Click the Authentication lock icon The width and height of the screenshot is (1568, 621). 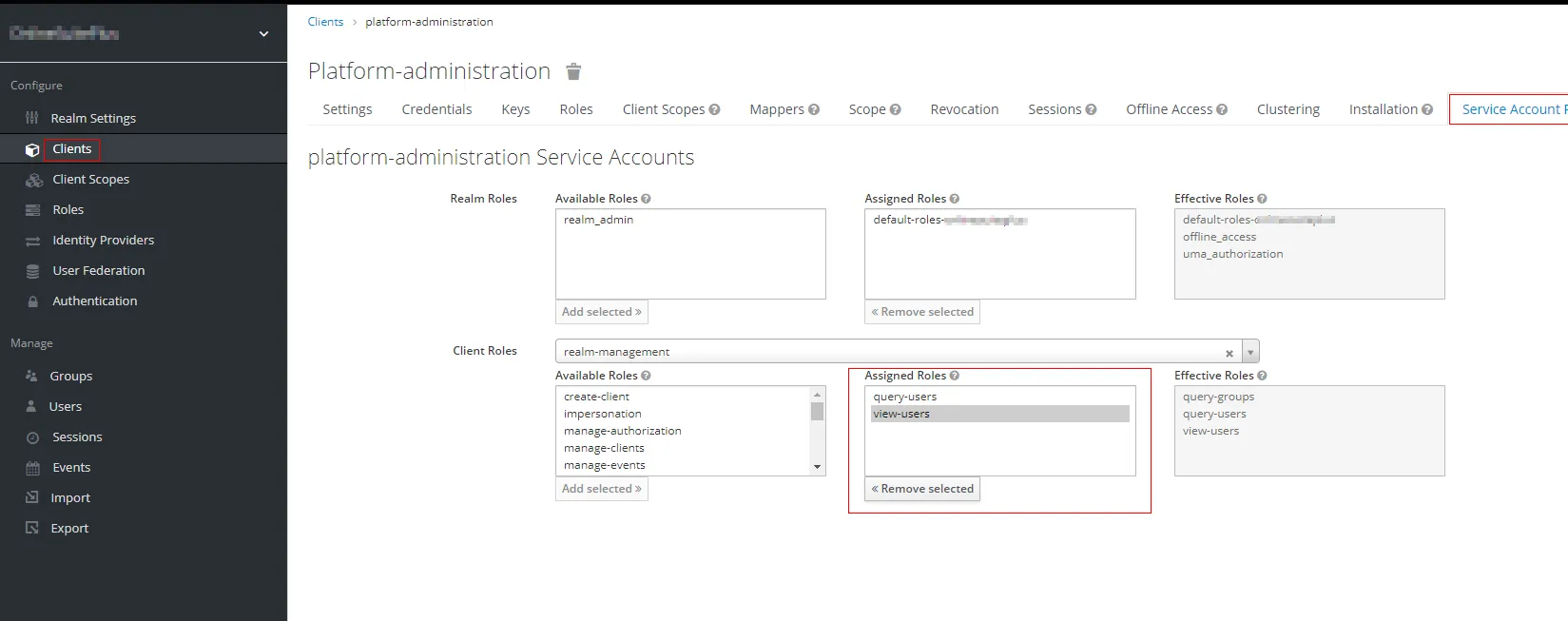coord(33,301)
